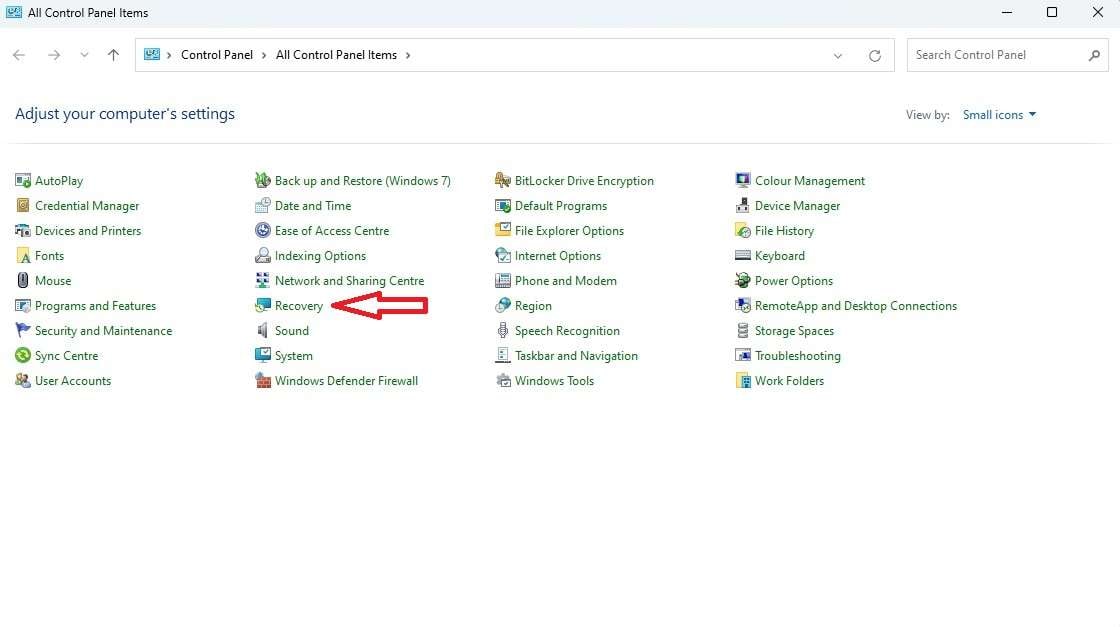This screenshot has height=627, width=1120.
Task: Open Programs and Features icon
Action: pos(23,306)
